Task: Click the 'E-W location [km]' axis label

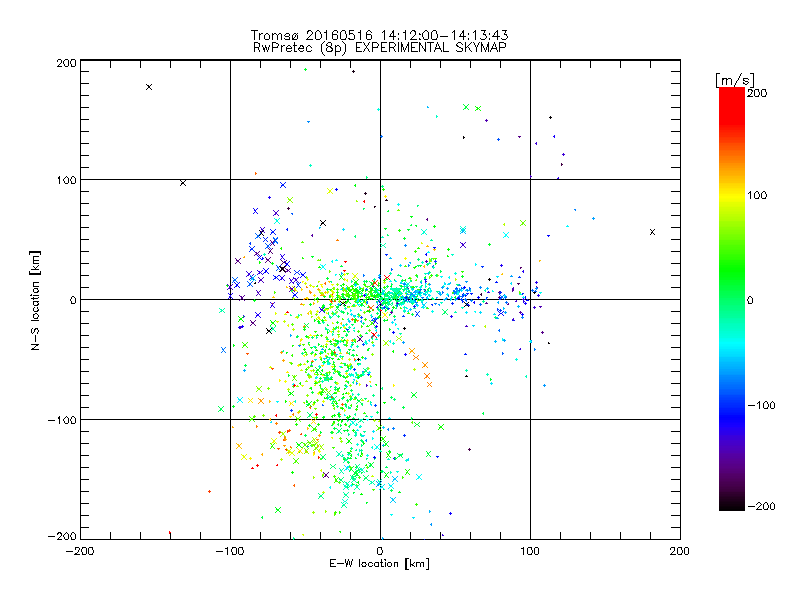Action: coord(379,564)
